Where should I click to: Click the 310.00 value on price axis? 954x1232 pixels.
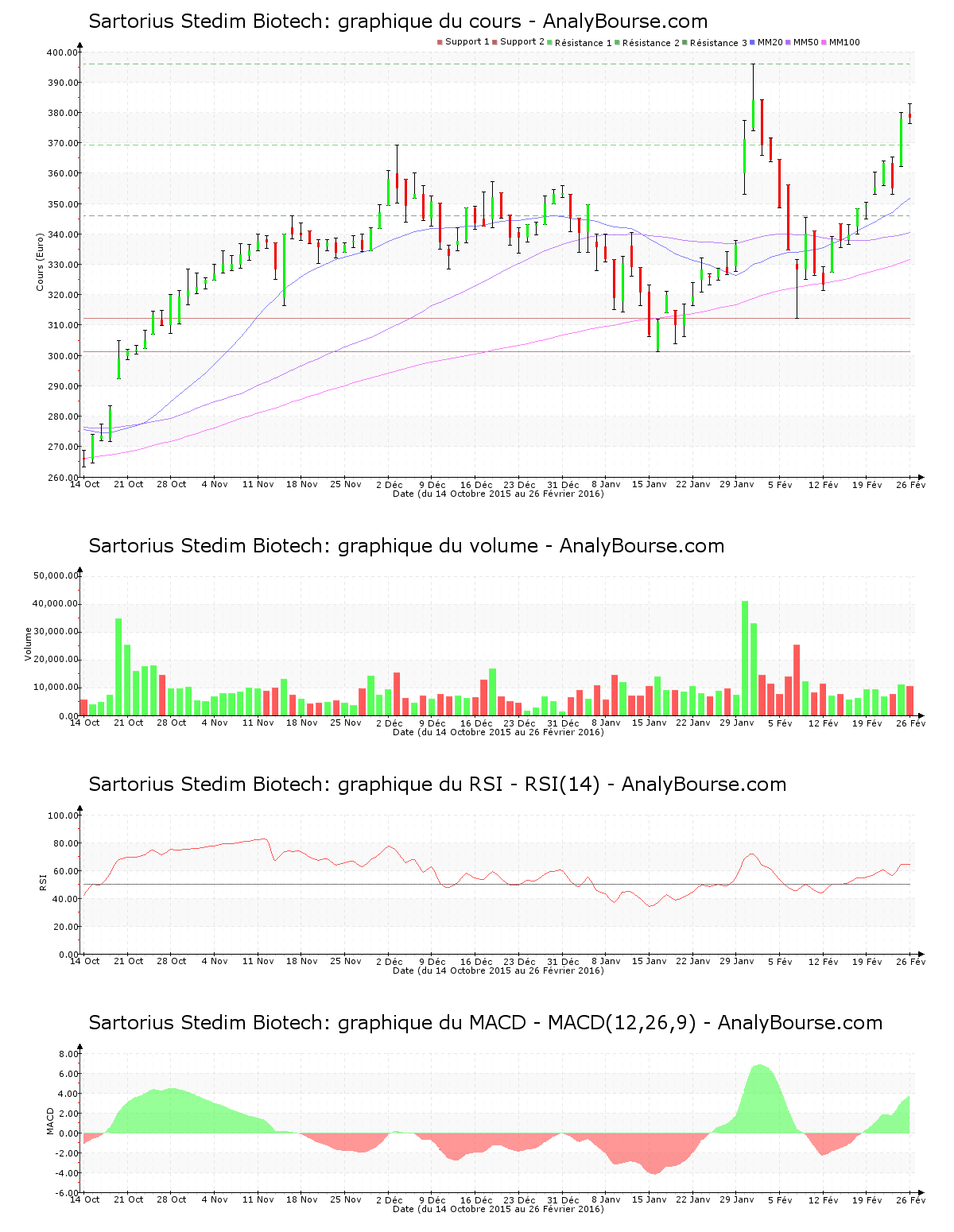pyautogui.click(x=62, y=325)
